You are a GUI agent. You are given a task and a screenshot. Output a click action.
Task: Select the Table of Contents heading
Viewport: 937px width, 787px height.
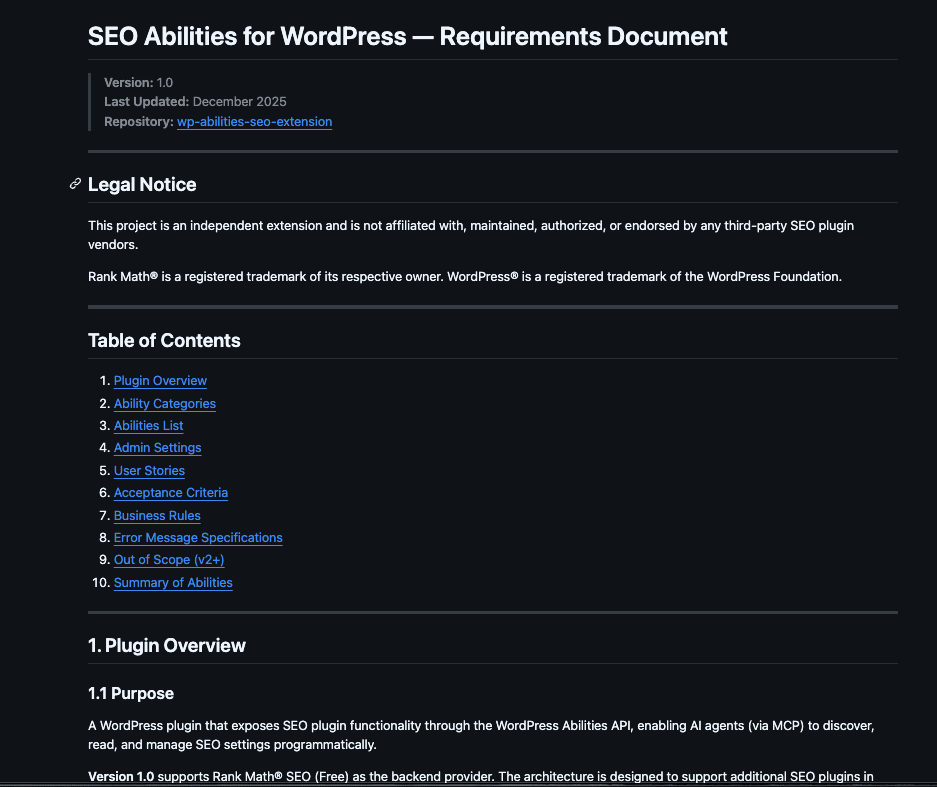pos(164,340)
